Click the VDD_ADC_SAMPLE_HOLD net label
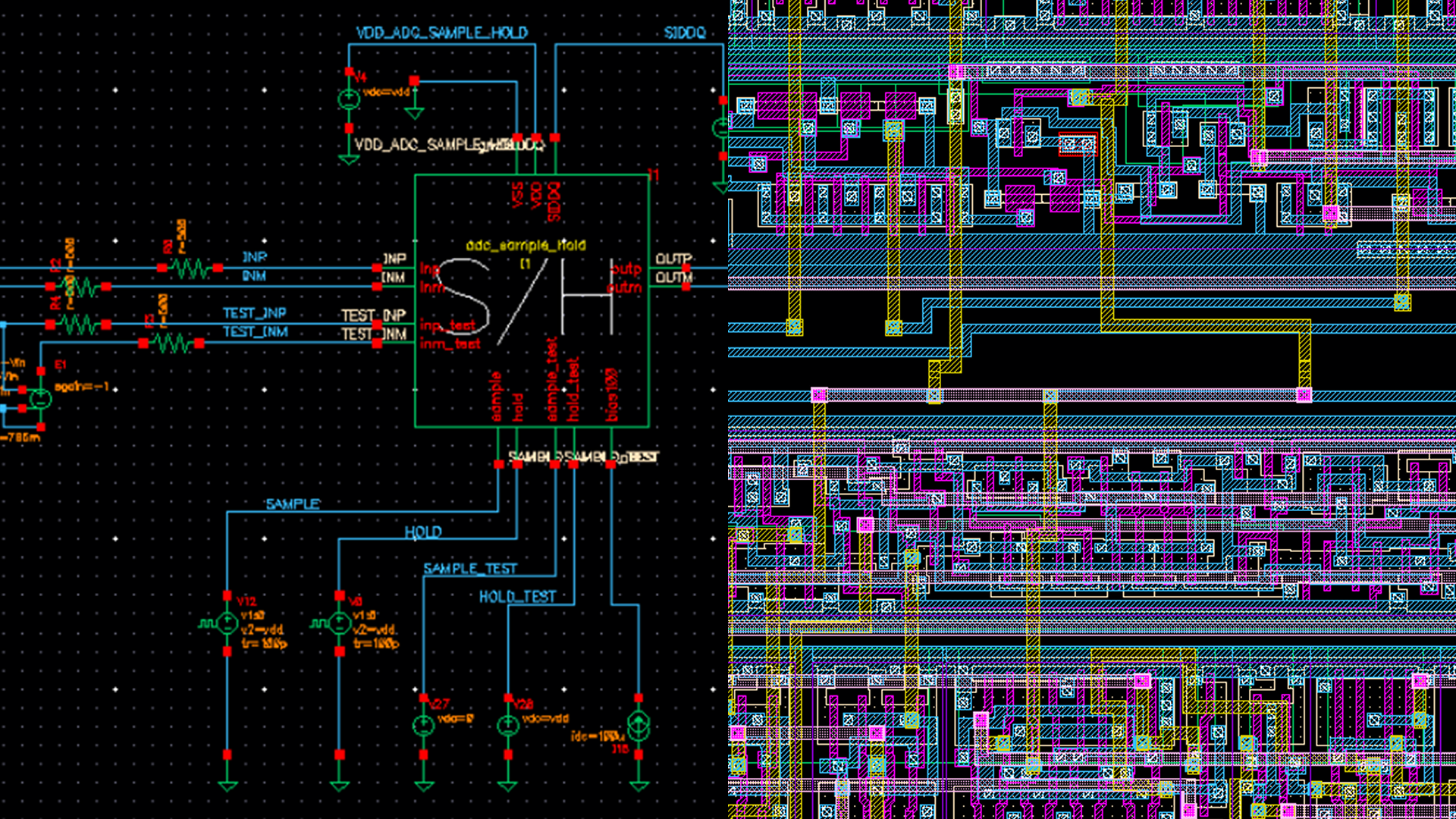Viewport: 1456px width, 819px height. 440,33
